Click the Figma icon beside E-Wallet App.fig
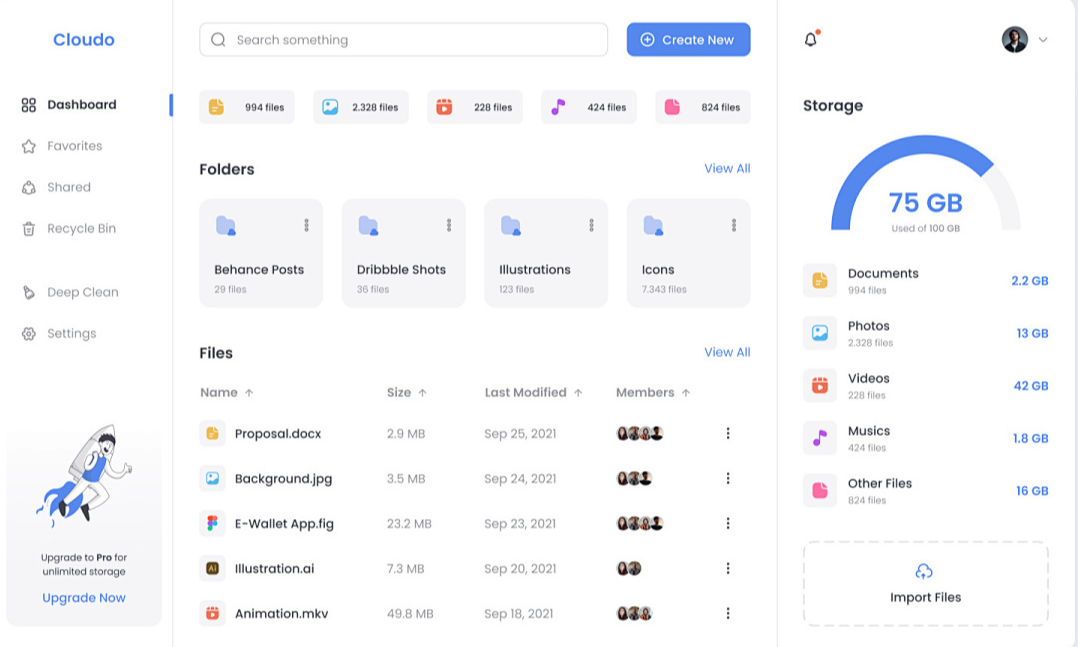The width and height of the screenshot is (1078, 647). pyautogui.click(x=212, y=523)
